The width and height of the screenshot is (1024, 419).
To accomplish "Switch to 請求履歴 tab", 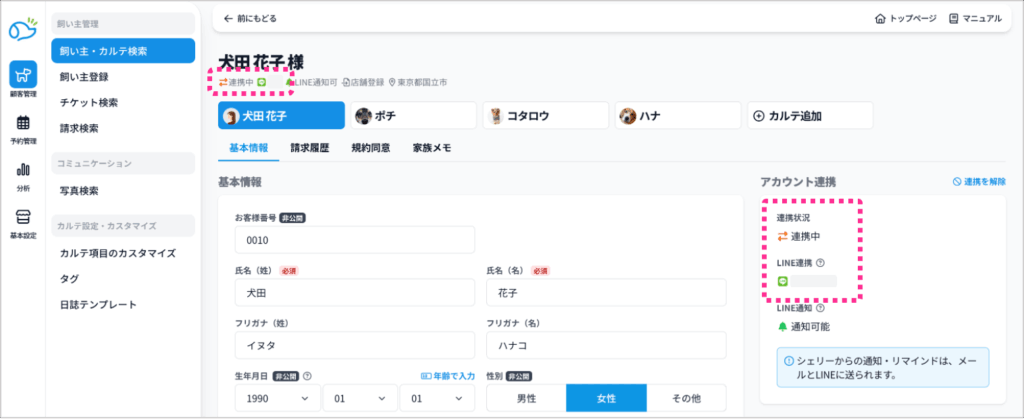I will tap(310, 148).
